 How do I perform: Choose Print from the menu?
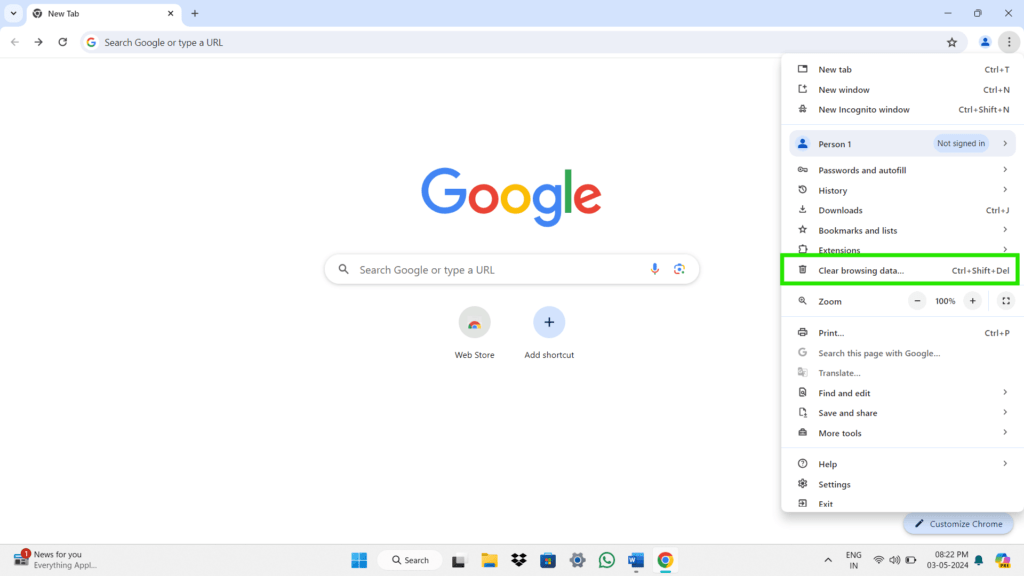(x=903, y=332)
